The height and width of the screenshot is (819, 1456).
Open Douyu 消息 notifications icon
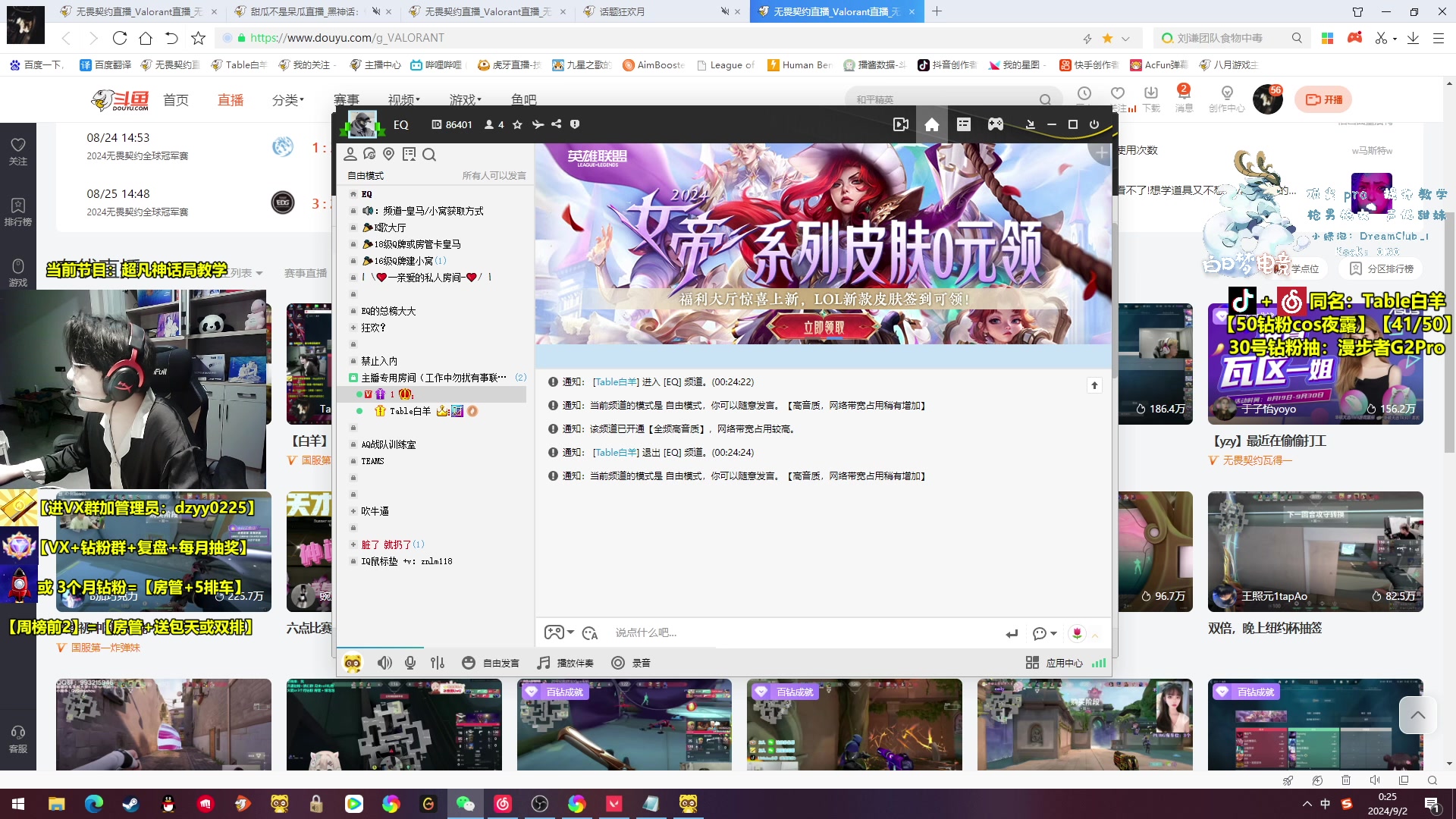click(x=1184, y=99)
